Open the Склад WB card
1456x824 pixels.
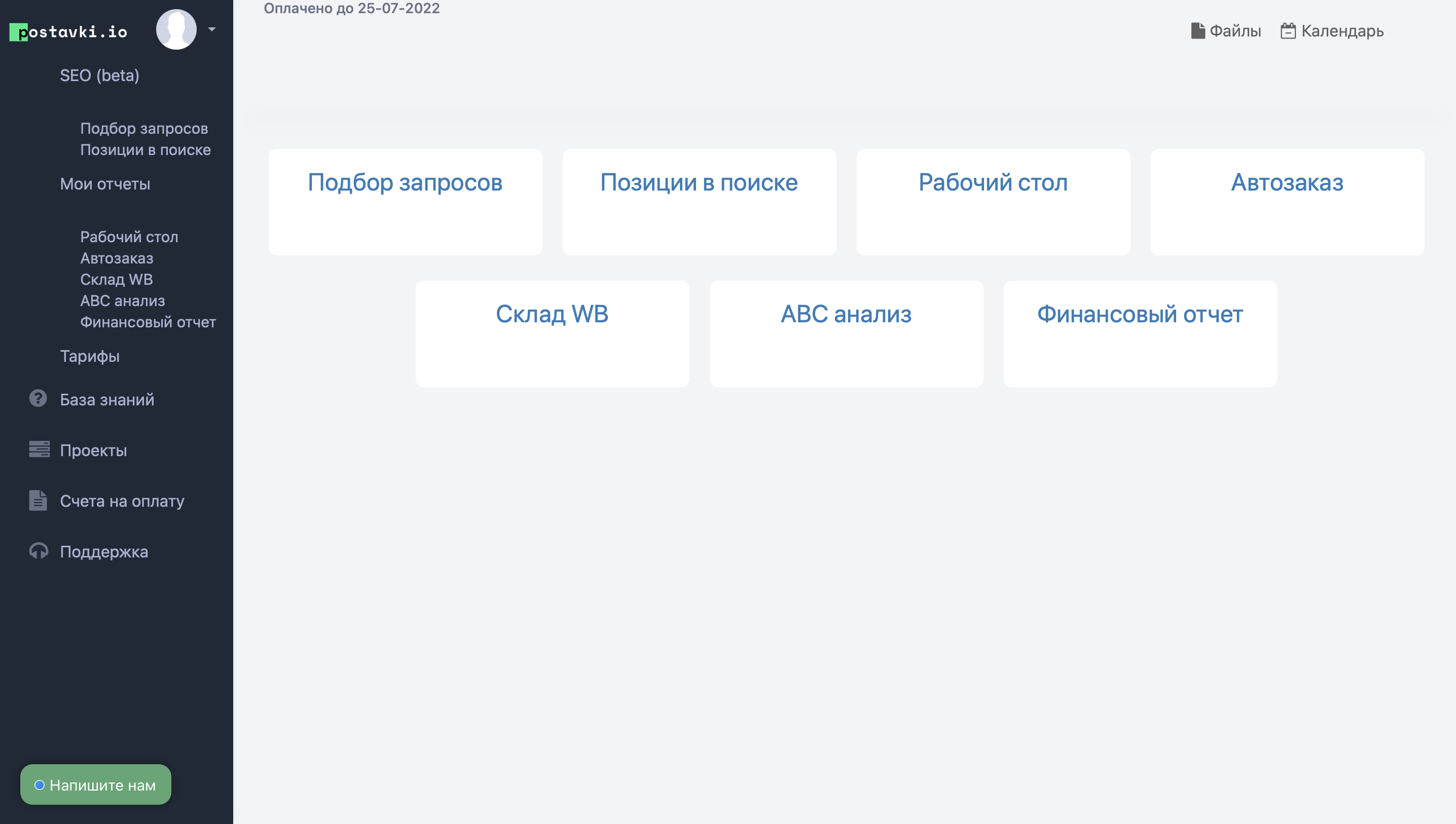coord(552,333)
